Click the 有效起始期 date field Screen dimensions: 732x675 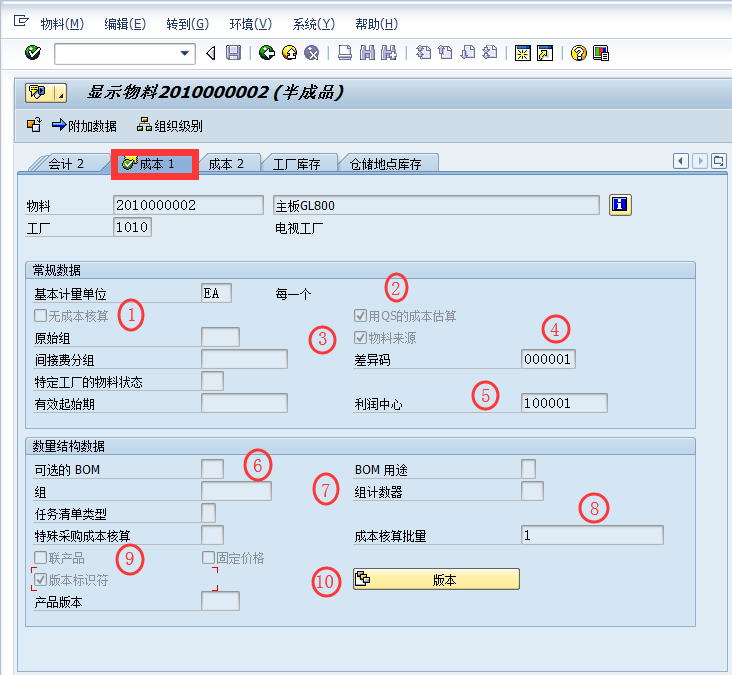[x=244, y=403]
